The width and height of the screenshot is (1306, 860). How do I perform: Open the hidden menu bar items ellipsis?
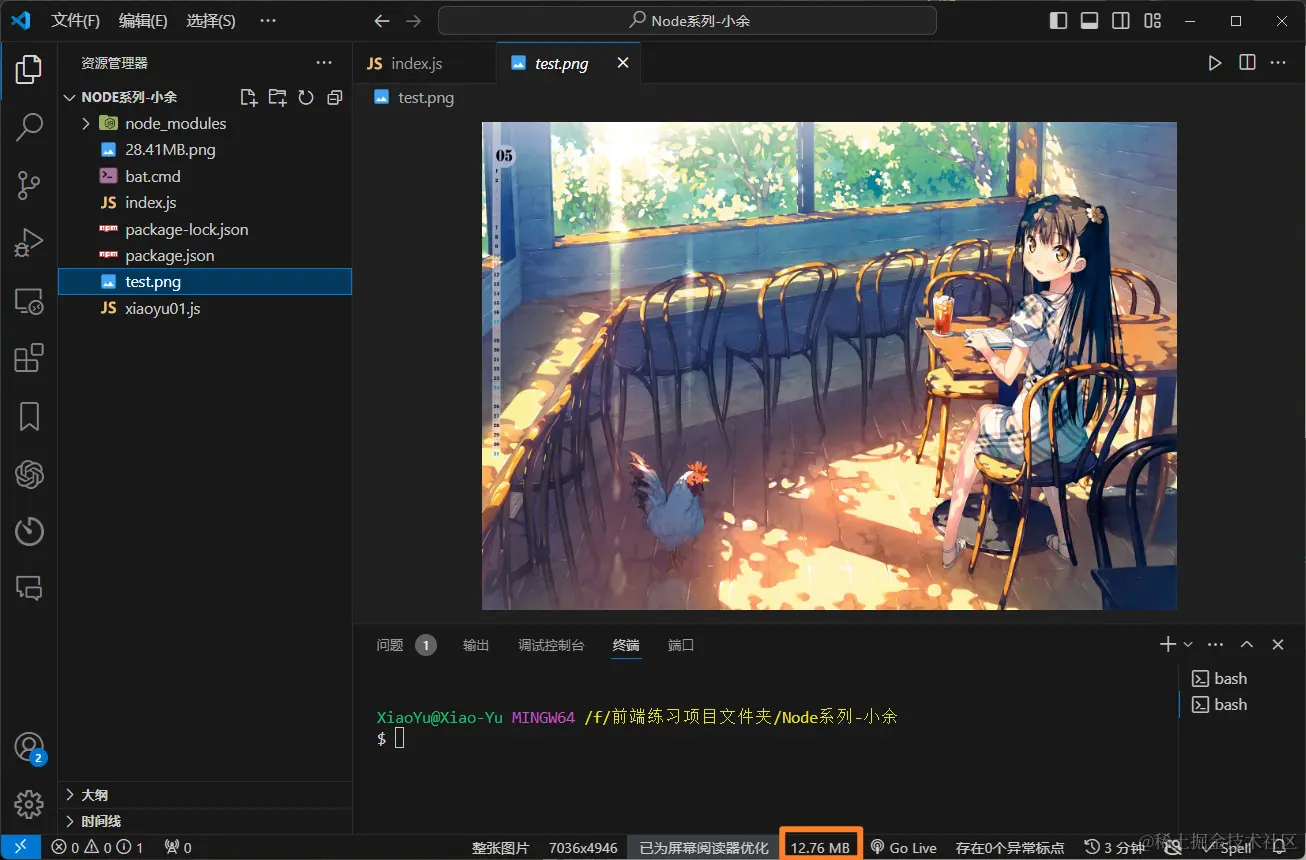(268, 20)
